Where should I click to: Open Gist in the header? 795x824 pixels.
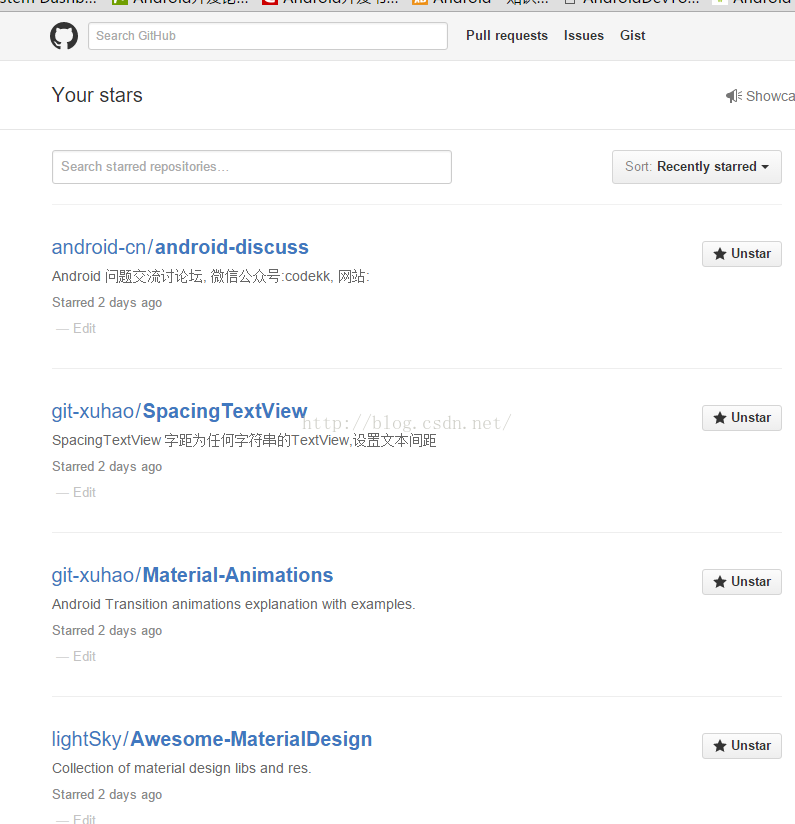coord(632,35)
